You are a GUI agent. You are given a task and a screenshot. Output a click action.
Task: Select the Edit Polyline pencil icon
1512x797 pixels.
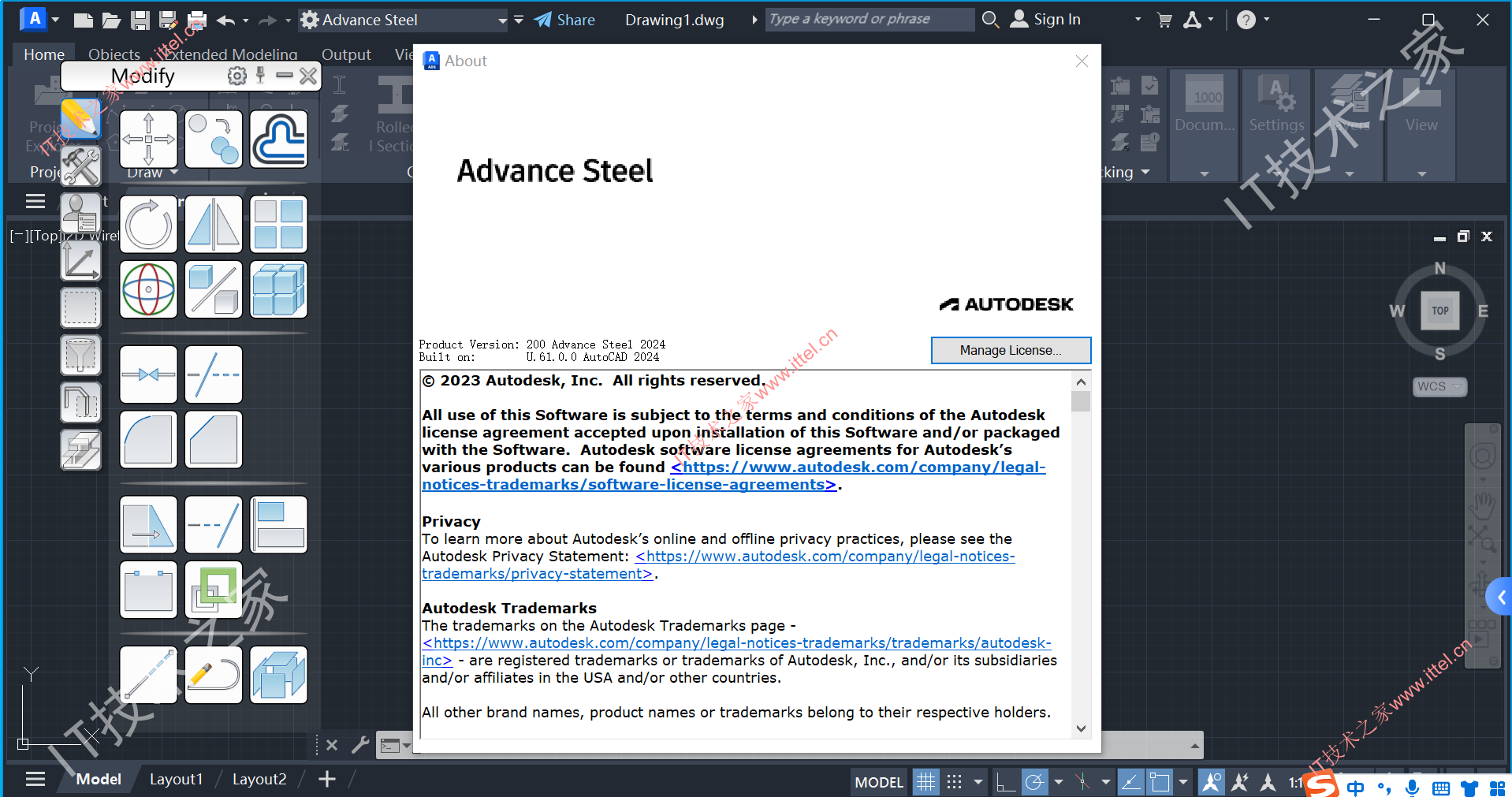pyautogui.click(x=214, y=675)
